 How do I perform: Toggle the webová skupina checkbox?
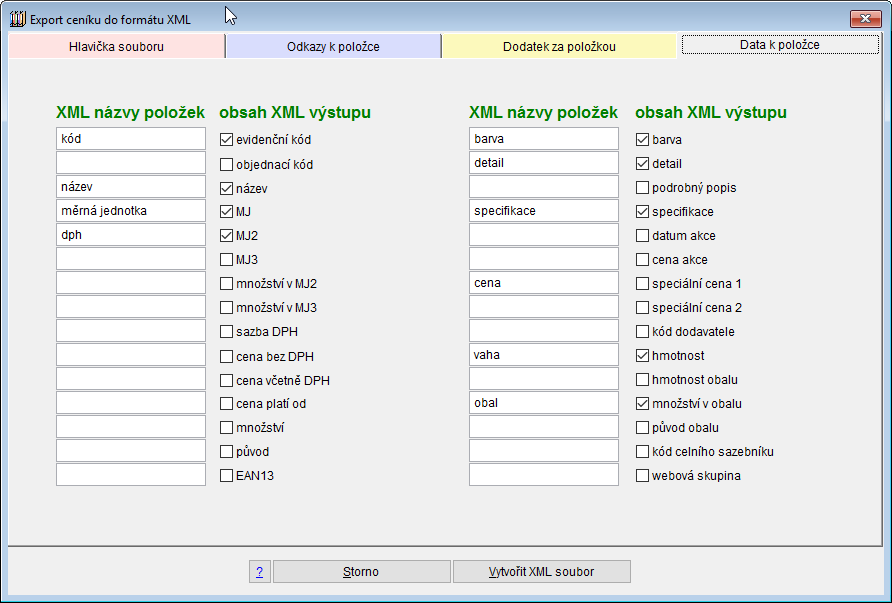click(x=643, y=476)
